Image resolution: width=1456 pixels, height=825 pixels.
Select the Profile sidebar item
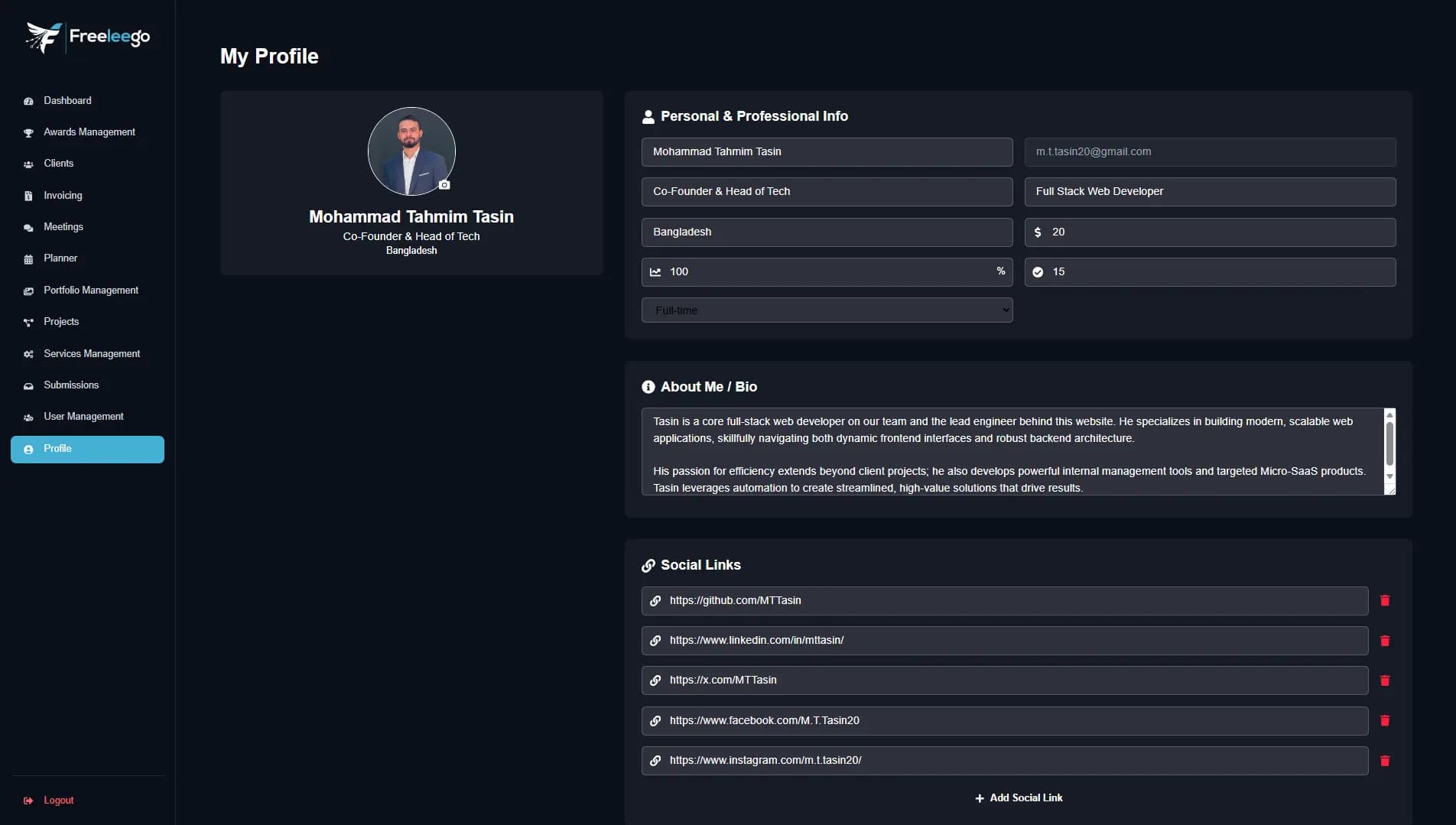pos(87,450)
